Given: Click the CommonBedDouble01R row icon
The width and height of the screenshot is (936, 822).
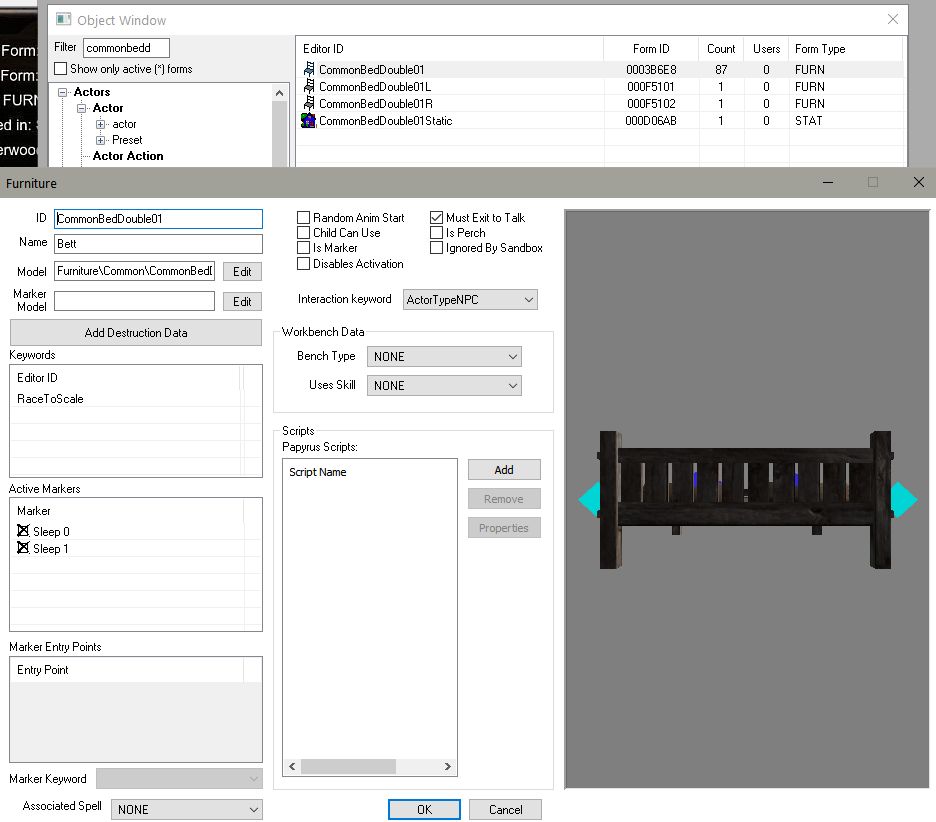Looking at the screenshot, I should [x=309, y=104].
